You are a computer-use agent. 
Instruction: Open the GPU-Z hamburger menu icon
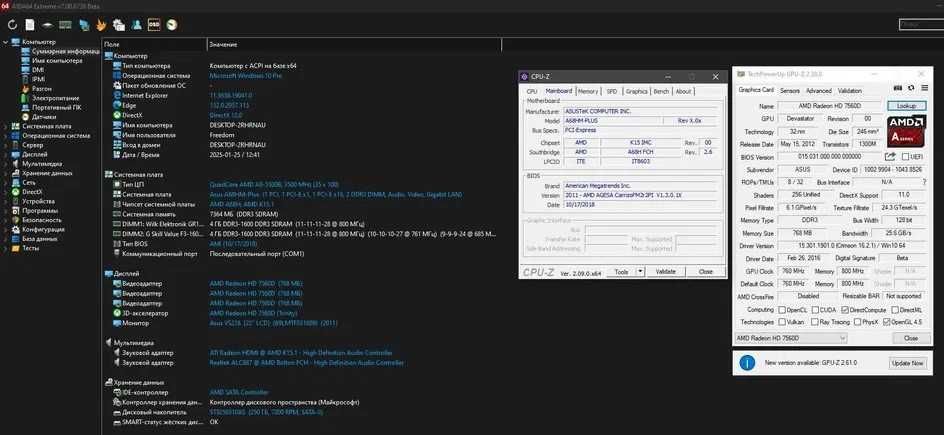924,89
